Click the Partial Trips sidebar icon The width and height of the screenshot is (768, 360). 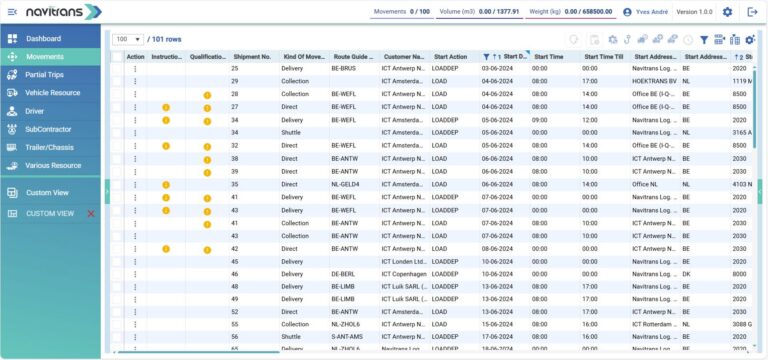pyautogui.click(x=12, y=75)
